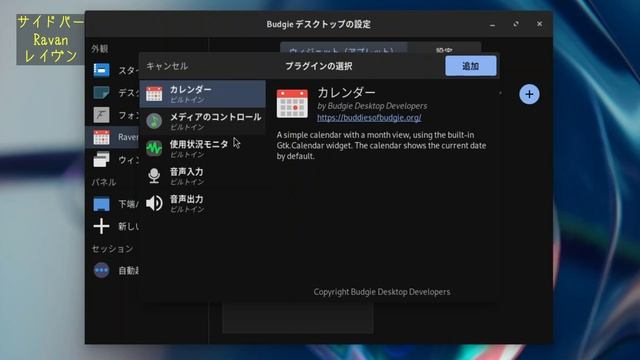Open the windows settings sidebar icon
The height and width of the screenshot is (360, 640).
(x=101, y=160)
